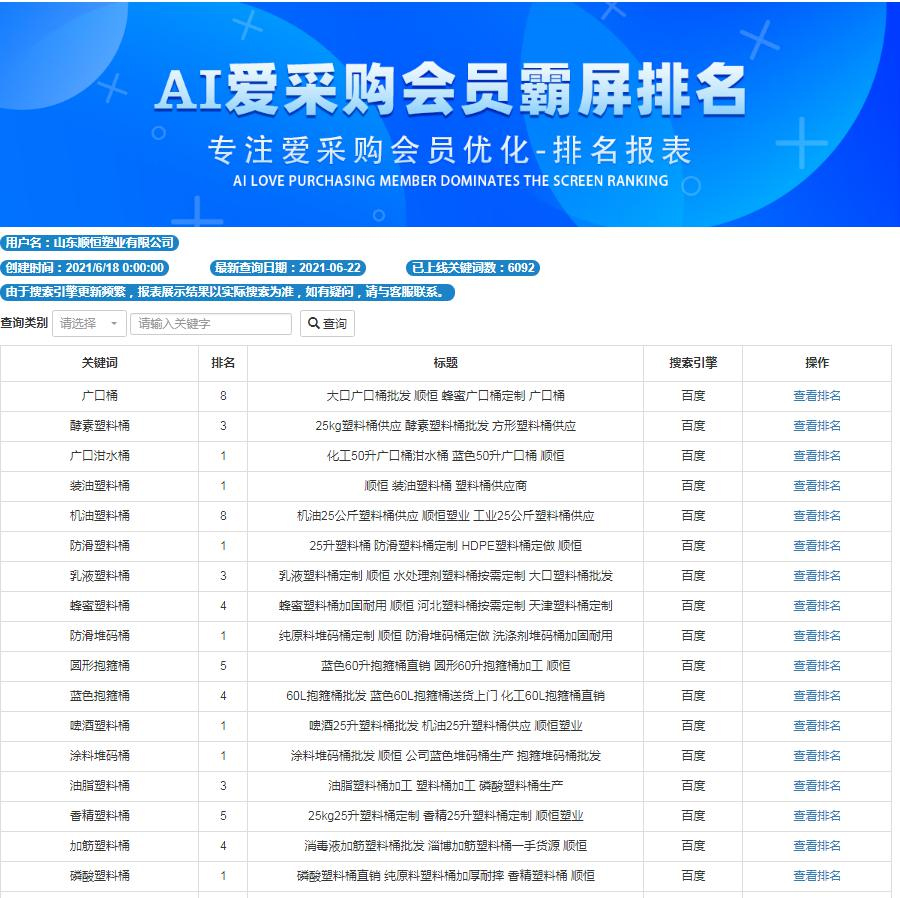Image resolution: width=900 pixels, height=898 pixels.
Task: Select the keyword cell 磷酸塑料桶
Action: (99, 876)
